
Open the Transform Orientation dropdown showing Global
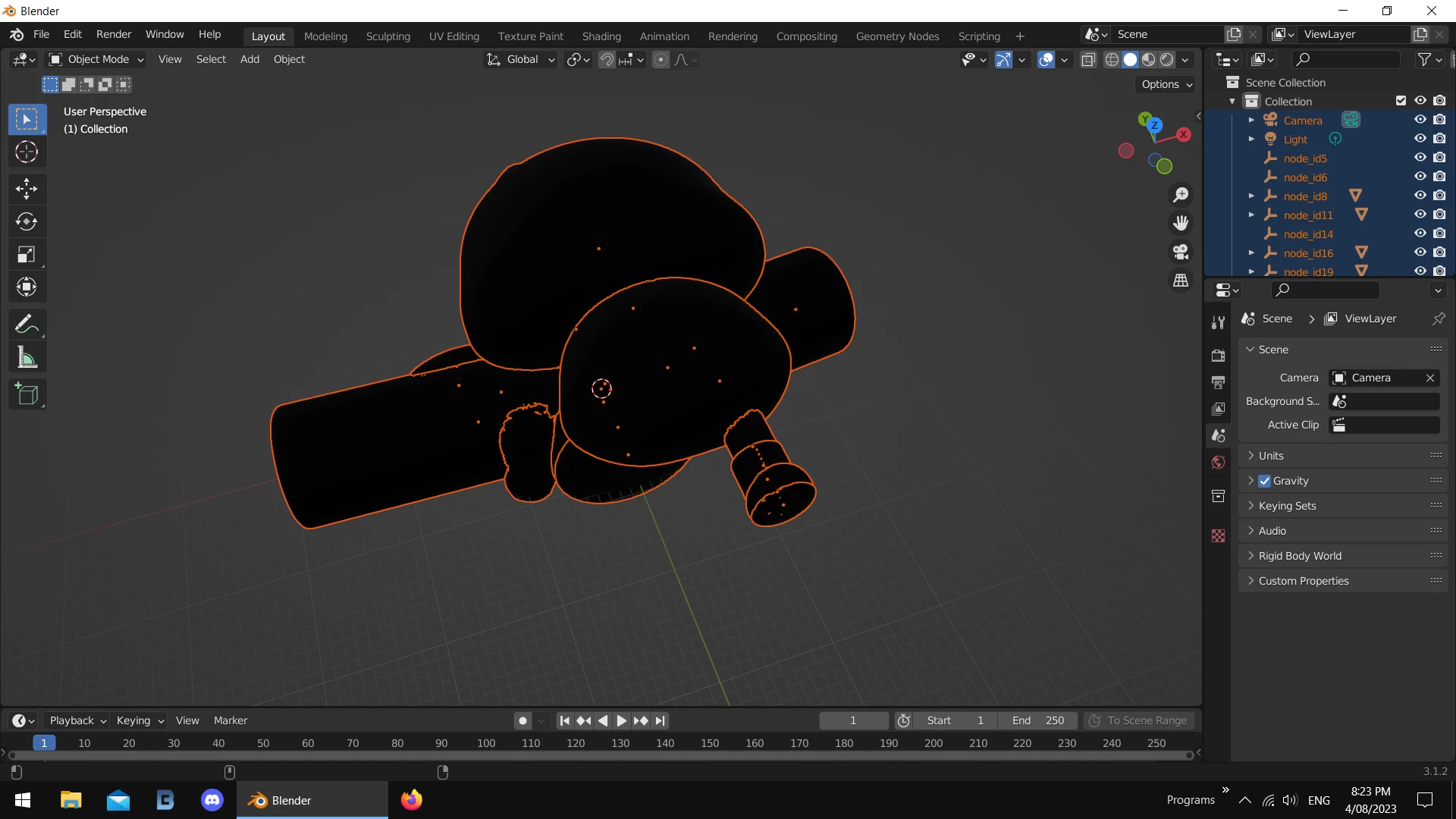[520, 59]
